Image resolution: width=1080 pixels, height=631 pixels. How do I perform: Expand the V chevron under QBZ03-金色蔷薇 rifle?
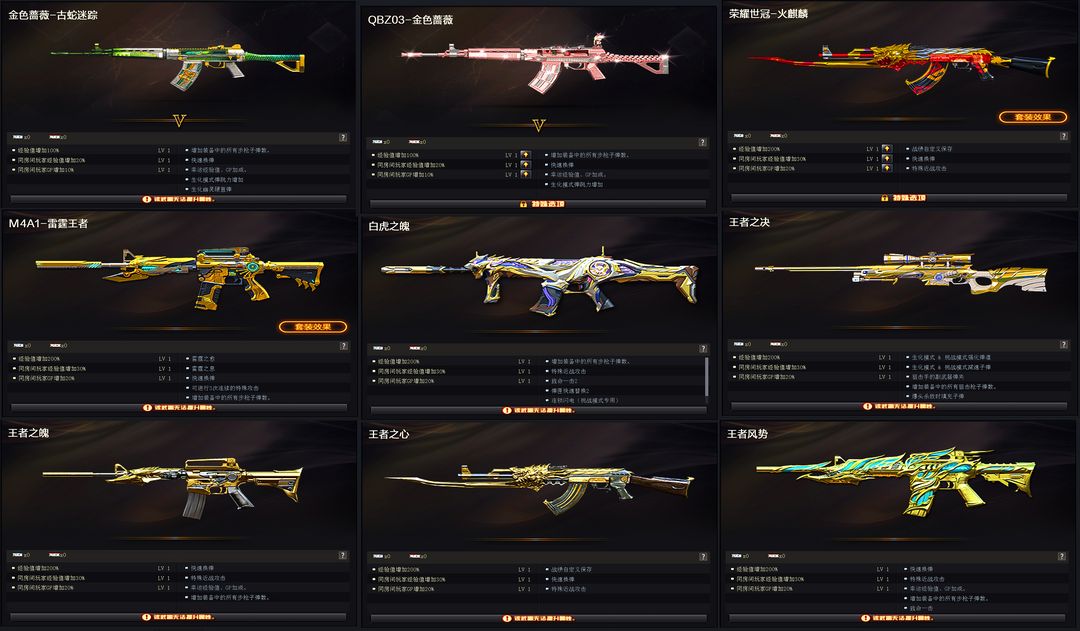(539, 125)
